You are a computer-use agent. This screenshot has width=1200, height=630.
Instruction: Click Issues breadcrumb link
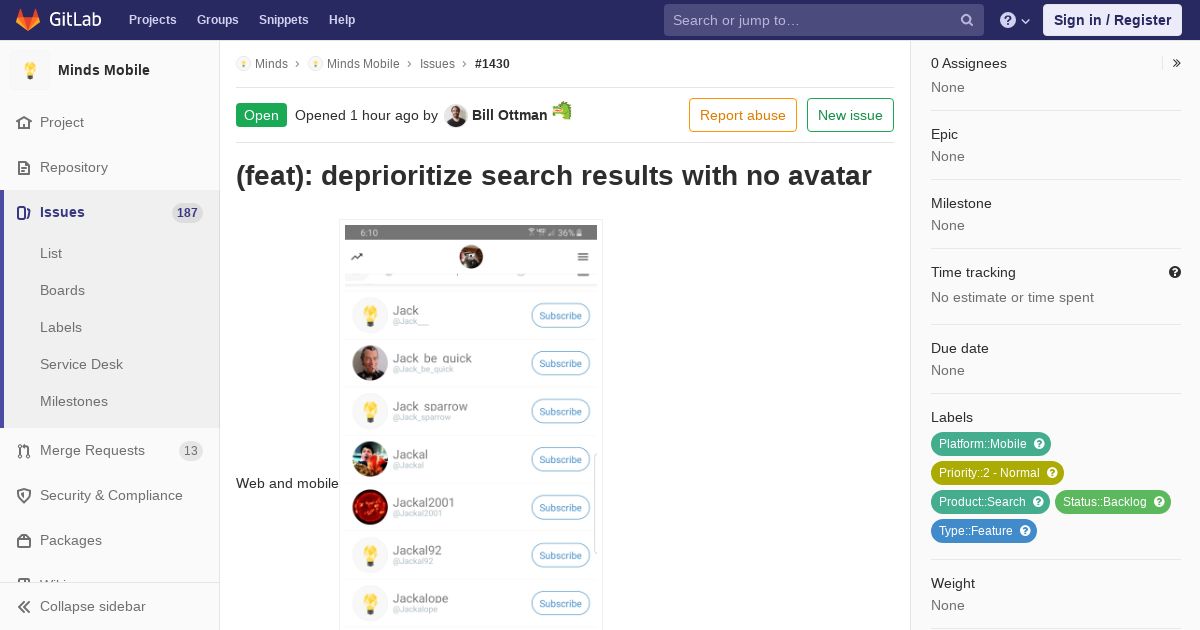tap(437, 64)
